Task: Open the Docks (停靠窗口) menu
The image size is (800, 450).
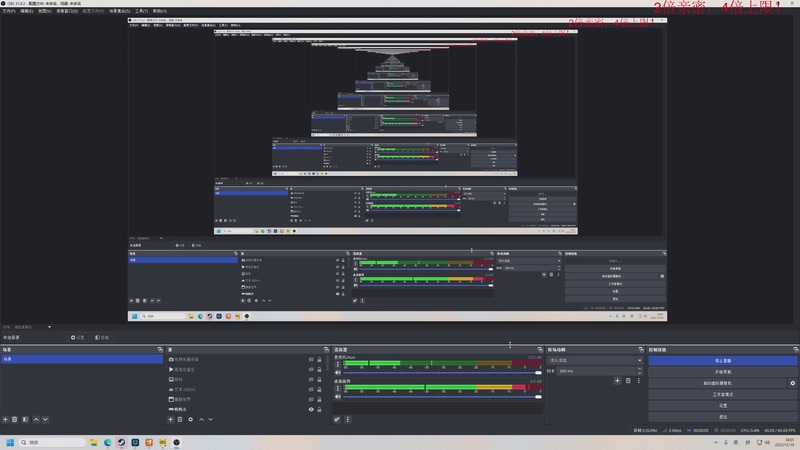Action: [x=67, y=11]
